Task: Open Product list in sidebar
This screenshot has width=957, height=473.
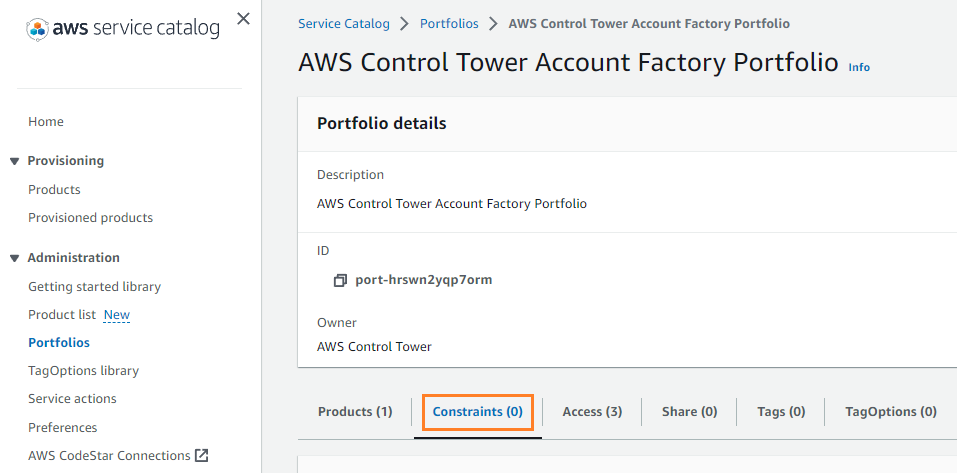Action: (x=62, y=314)
